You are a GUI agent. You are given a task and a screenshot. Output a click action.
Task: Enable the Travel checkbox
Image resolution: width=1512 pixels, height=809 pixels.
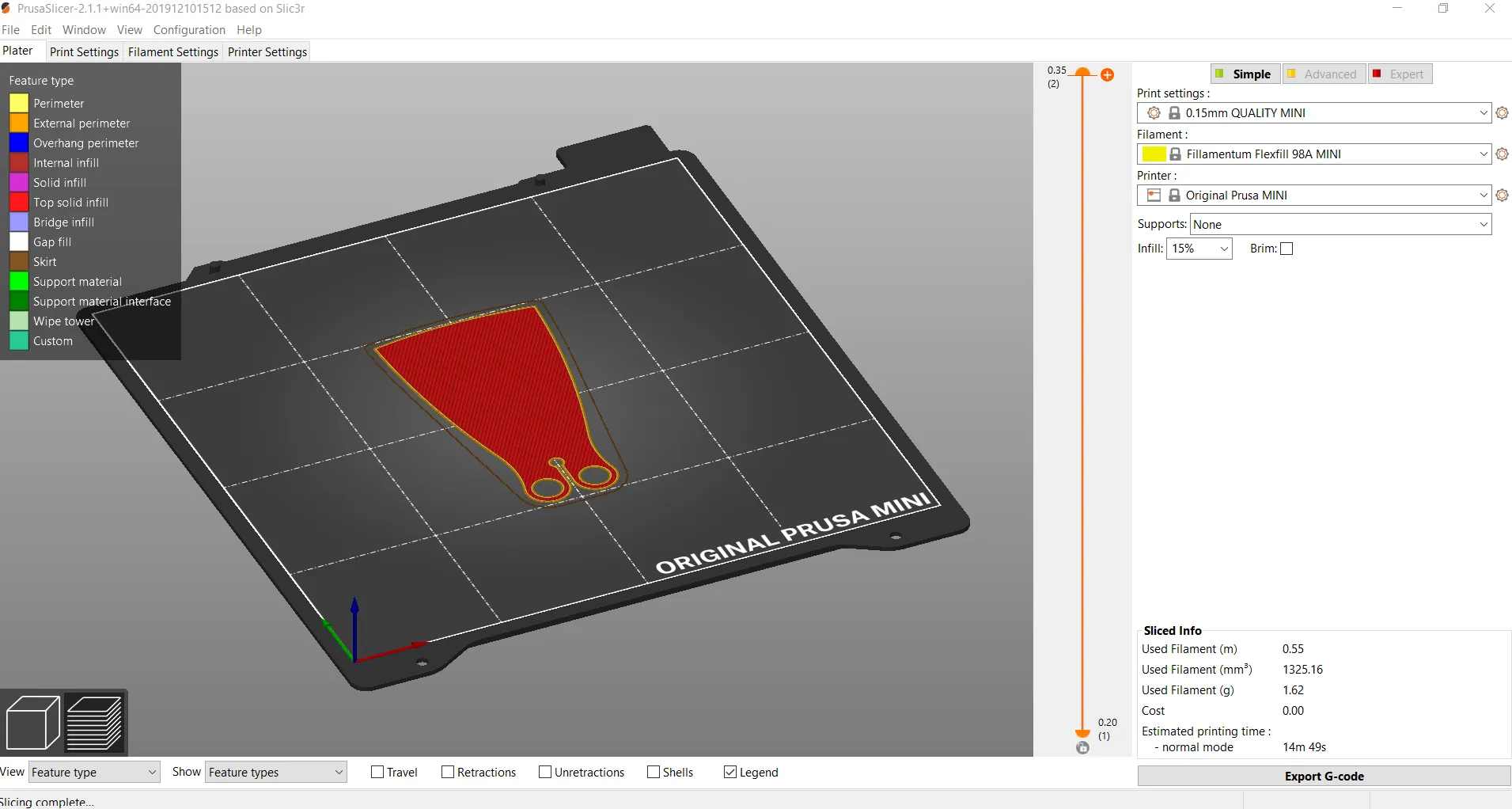point(377,773)
